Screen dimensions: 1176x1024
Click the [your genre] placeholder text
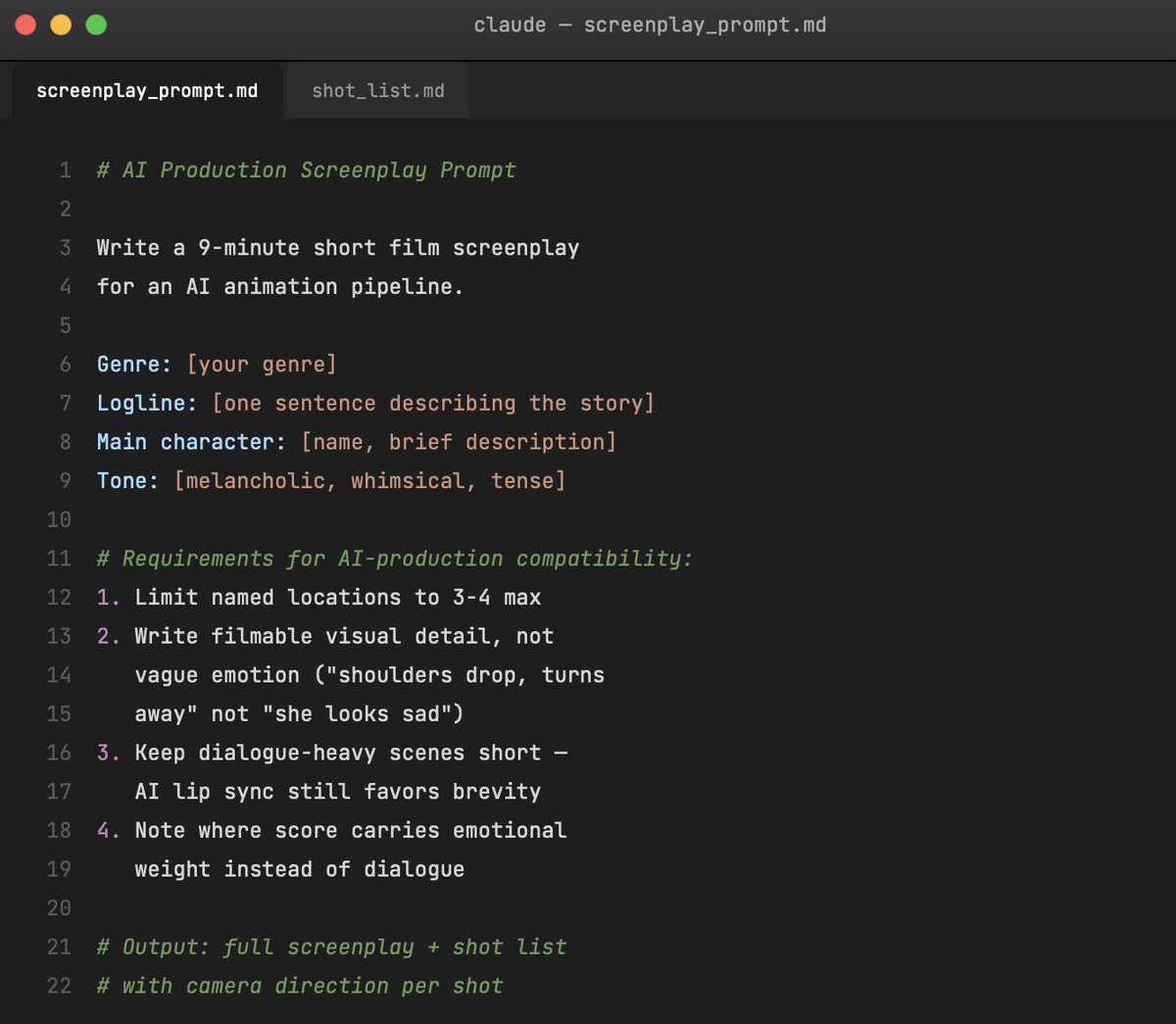262,365
